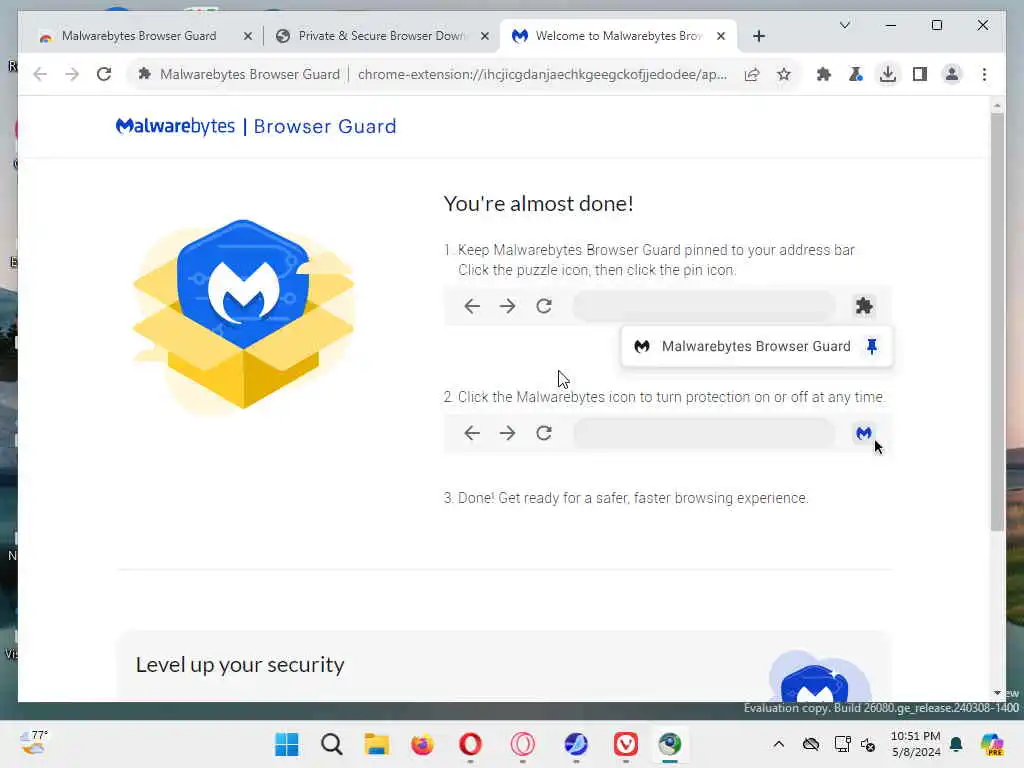Open the Extensions puzzle icon in toolbar

(x=824, y=74)
